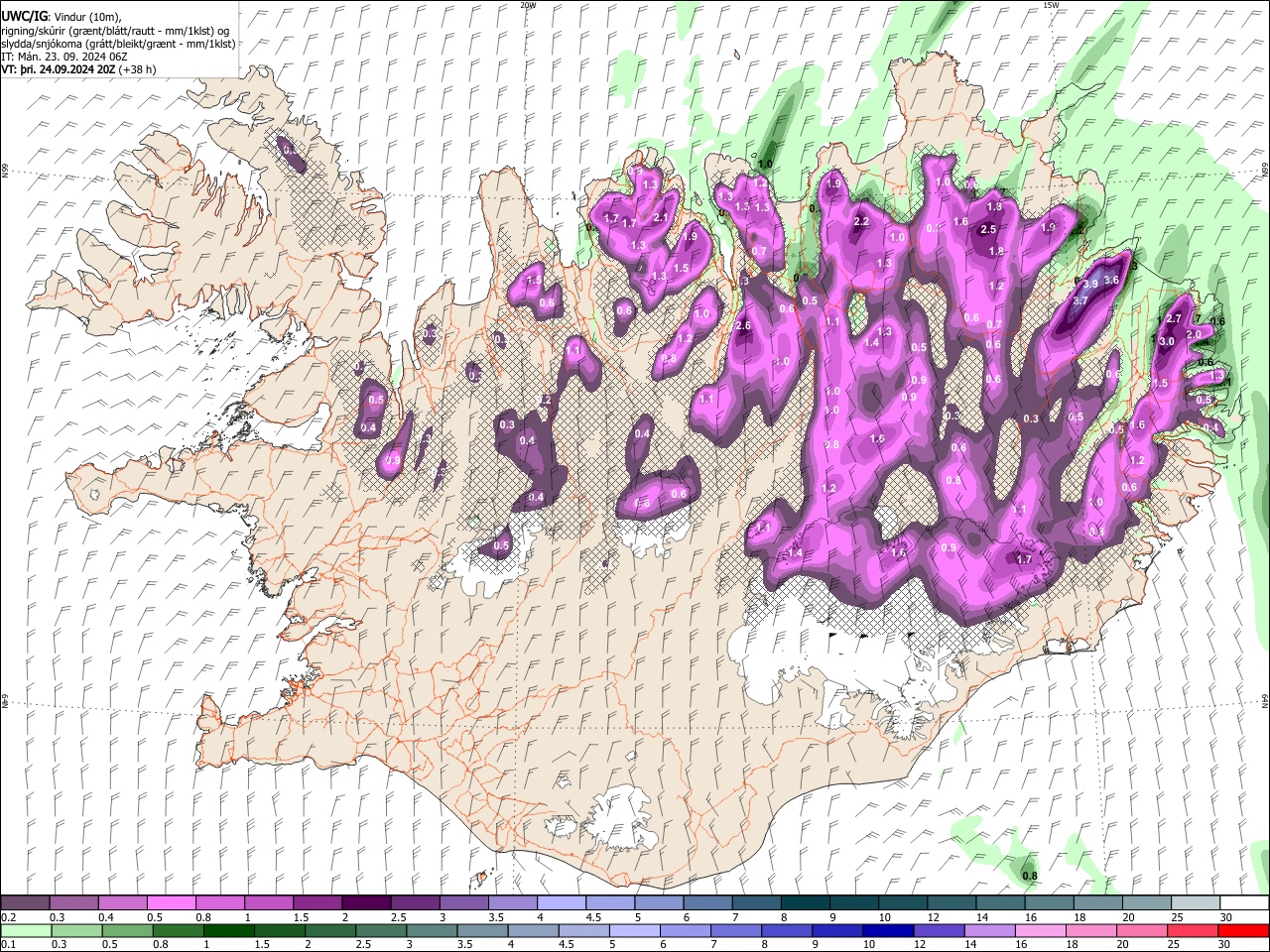The width and height of the screenshot is (1270, 952).
Task: Select the pale grey snow swatch labeled 25
Action: (1196, 902)
